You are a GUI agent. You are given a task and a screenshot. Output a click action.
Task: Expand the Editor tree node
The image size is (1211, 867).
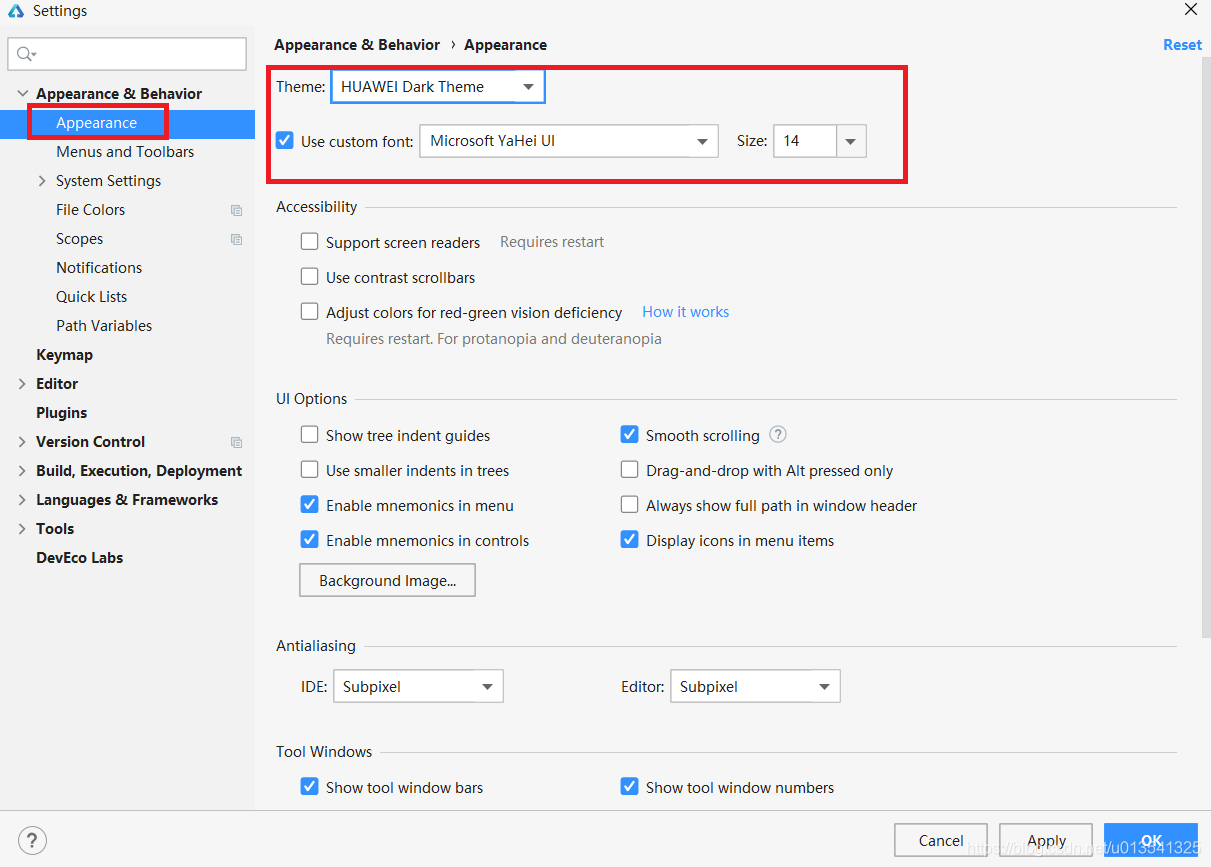[x=22, y=384]
